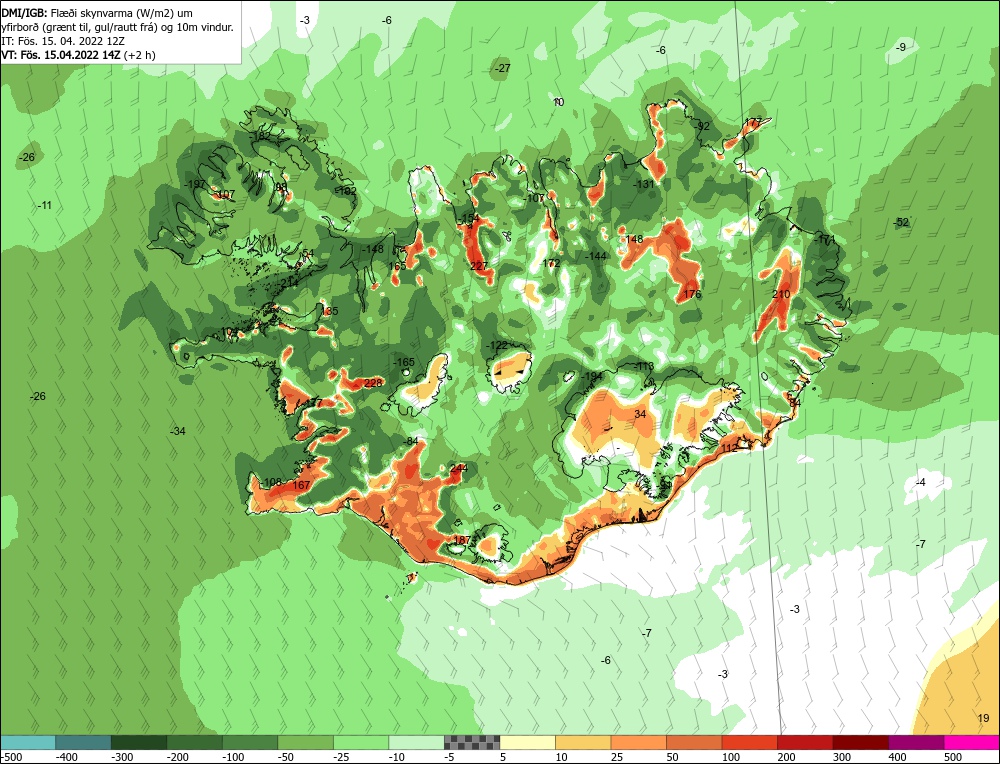Screen dimensions: 1000x764
Task: Click the -50 to -25 legend color block
Action: coord(305,742)
